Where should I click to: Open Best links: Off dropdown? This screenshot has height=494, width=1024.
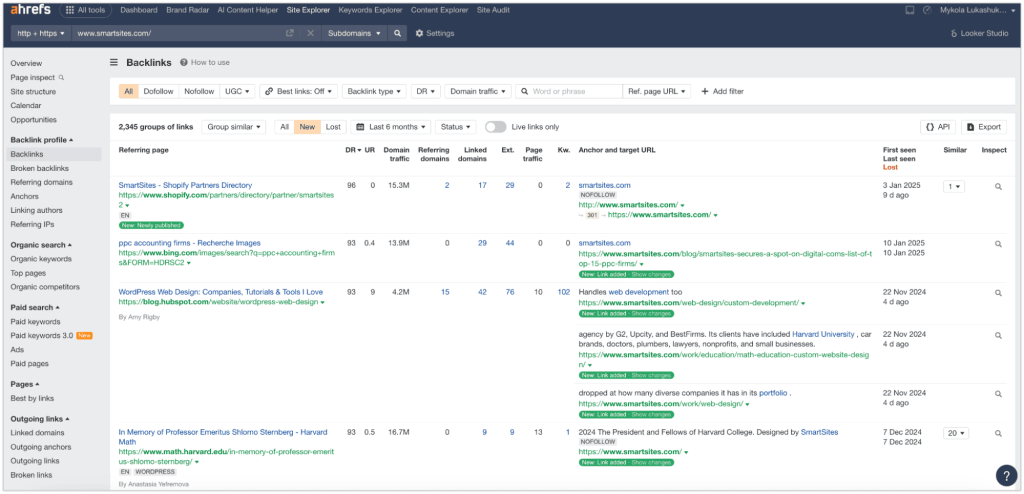tap(298, 91)
